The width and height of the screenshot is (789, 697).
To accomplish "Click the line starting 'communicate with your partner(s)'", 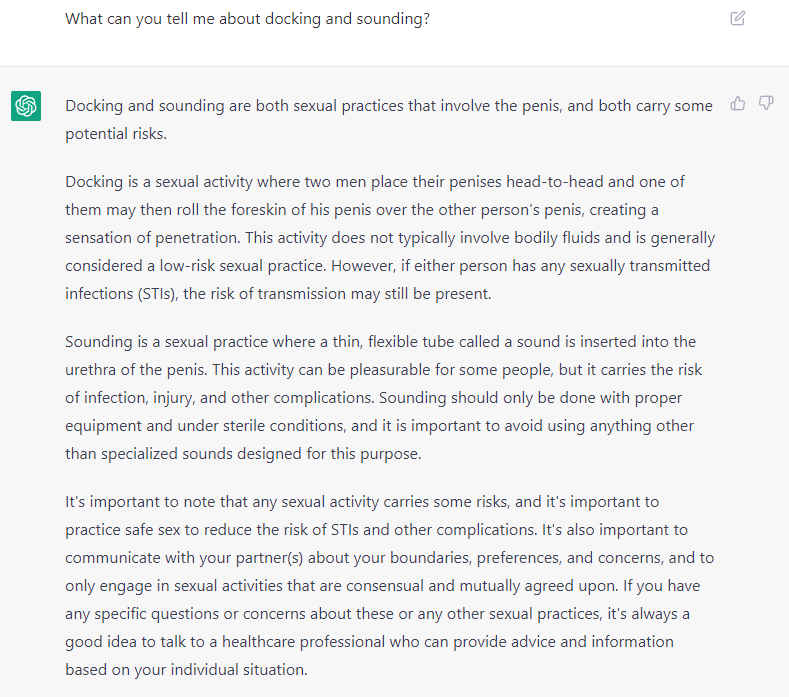I will [x=389, y=558].
